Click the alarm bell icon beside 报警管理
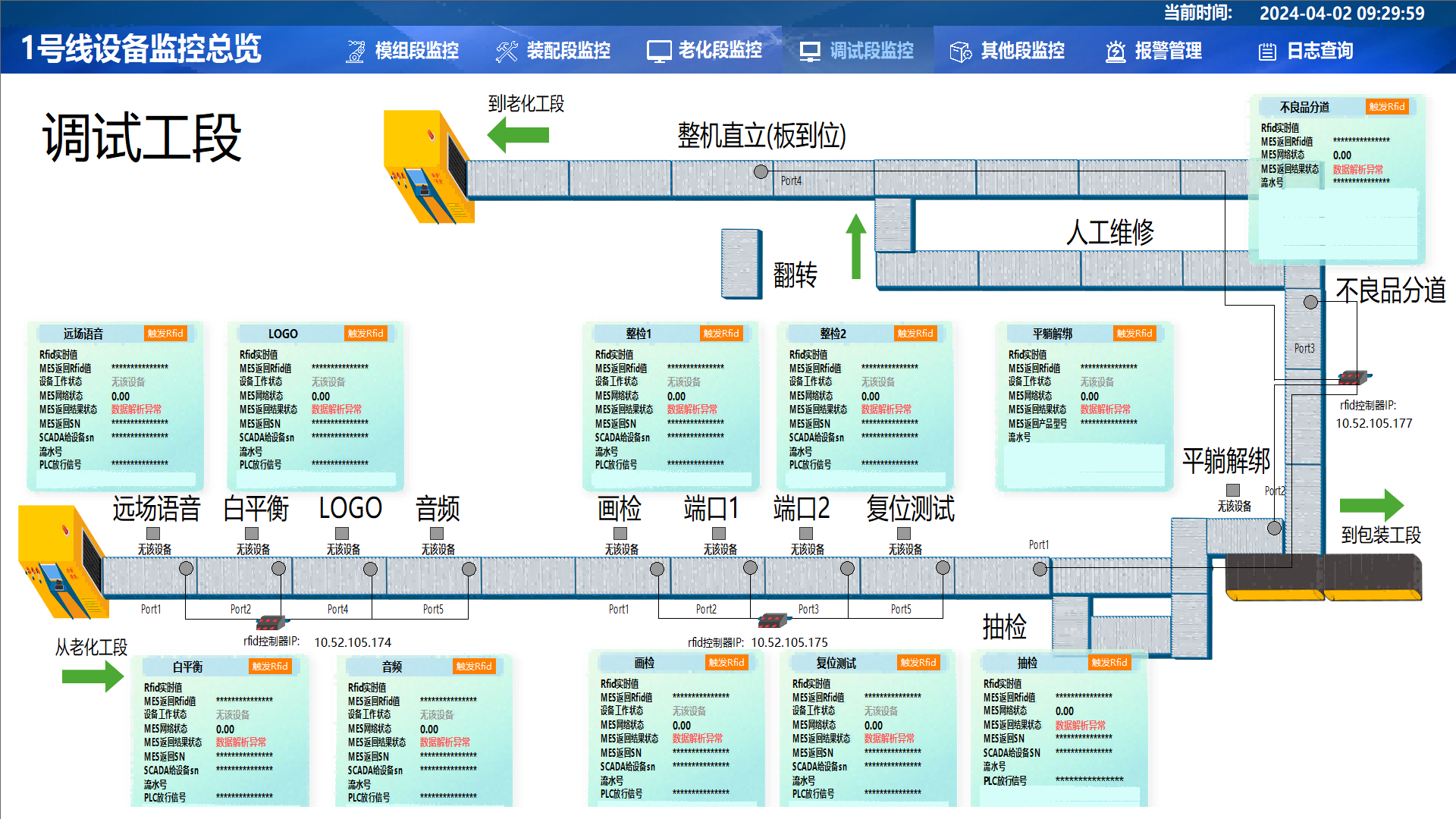The height and width of the screenshot is (819, 1456). pyautogui.click(x=1115, y=51)
